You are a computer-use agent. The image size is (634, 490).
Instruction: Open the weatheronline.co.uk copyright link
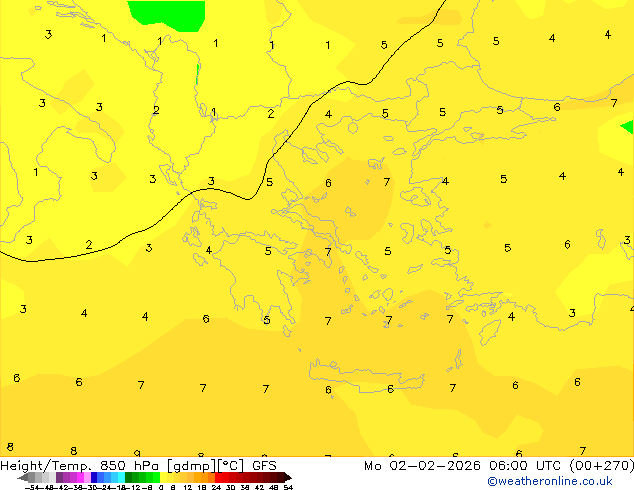550,481
